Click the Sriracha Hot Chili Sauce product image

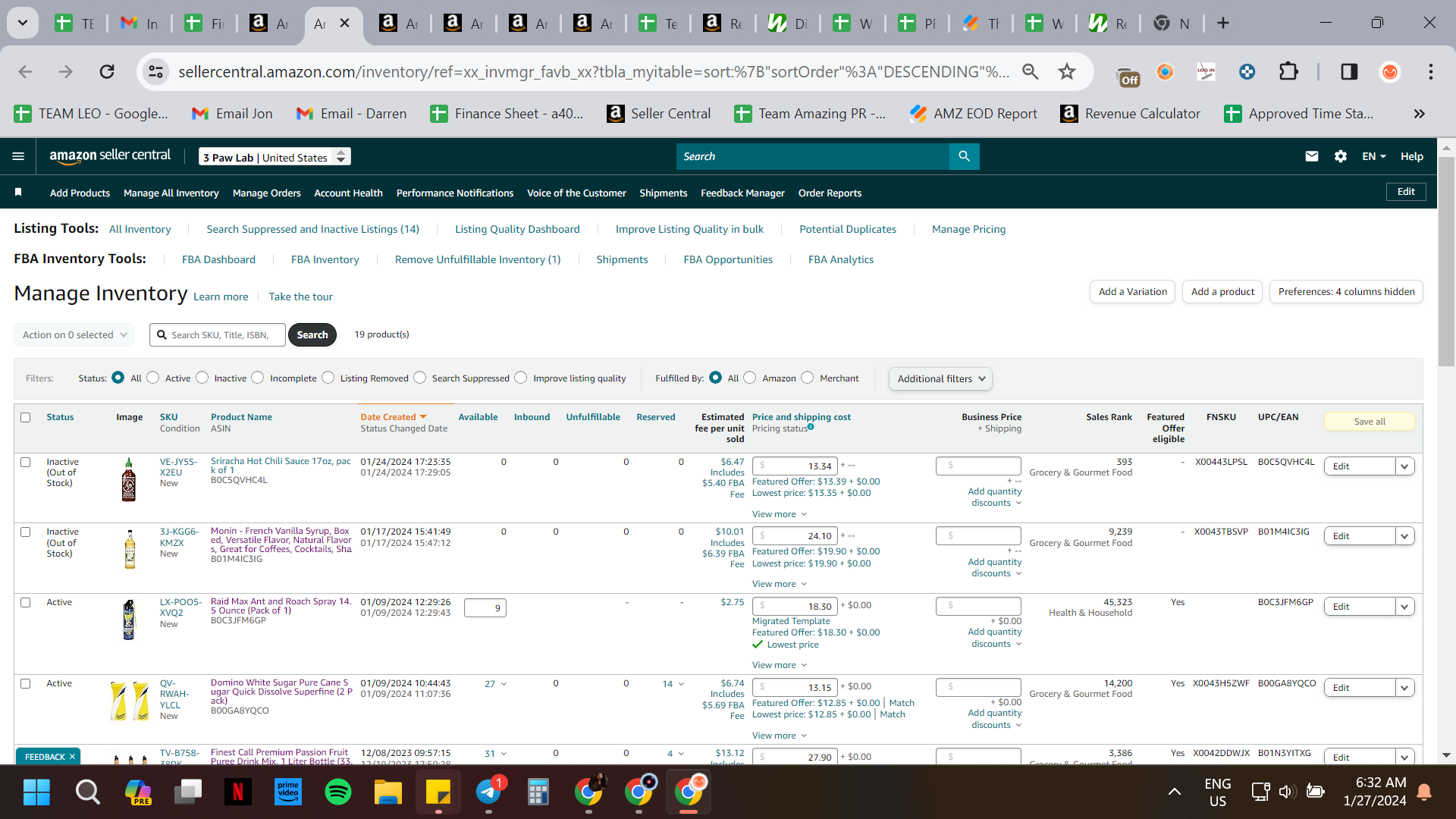[x=129, y=479]
